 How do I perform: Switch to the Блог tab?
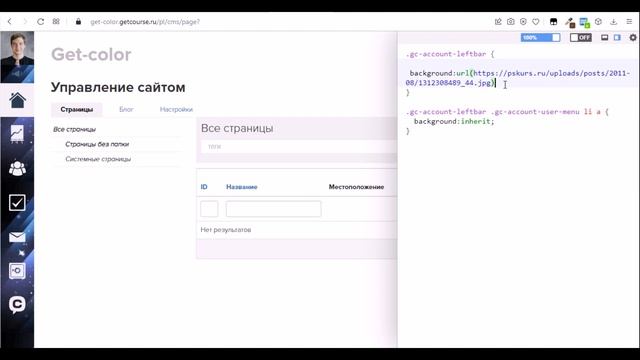click(x=126, y=109)
